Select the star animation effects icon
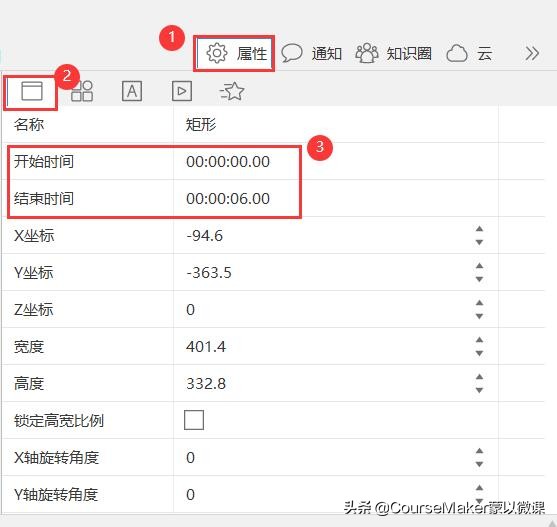557x527 pixels. click(232, 91)
